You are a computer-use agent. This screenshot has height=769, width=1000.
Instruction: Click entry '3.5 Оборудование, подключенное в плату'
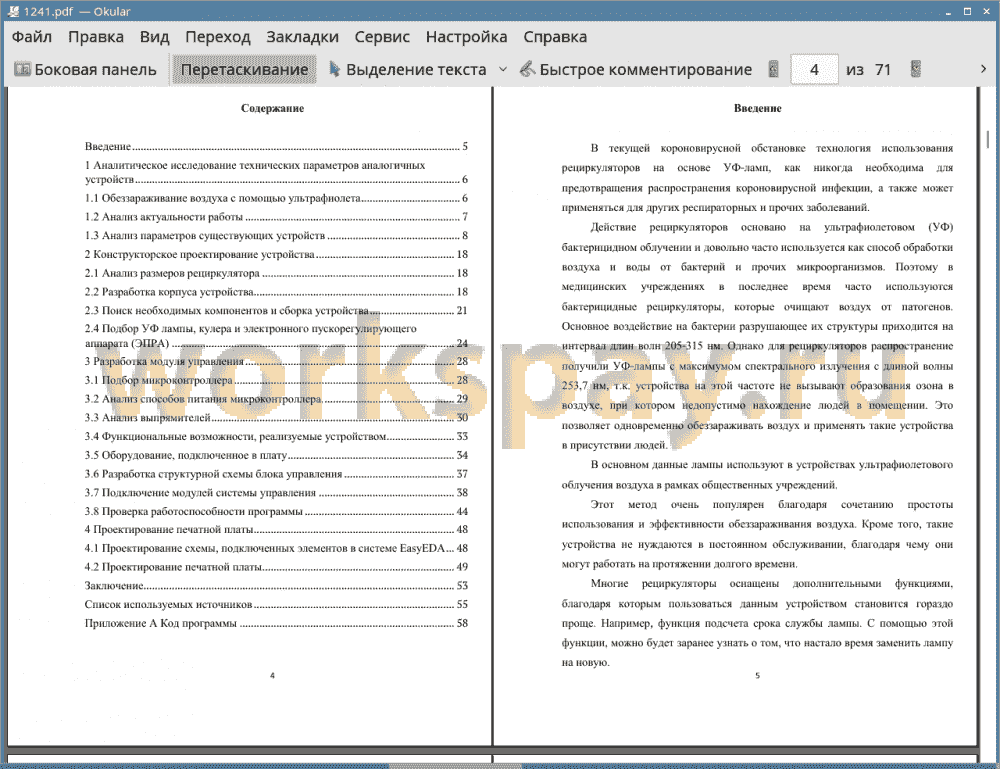276,455
